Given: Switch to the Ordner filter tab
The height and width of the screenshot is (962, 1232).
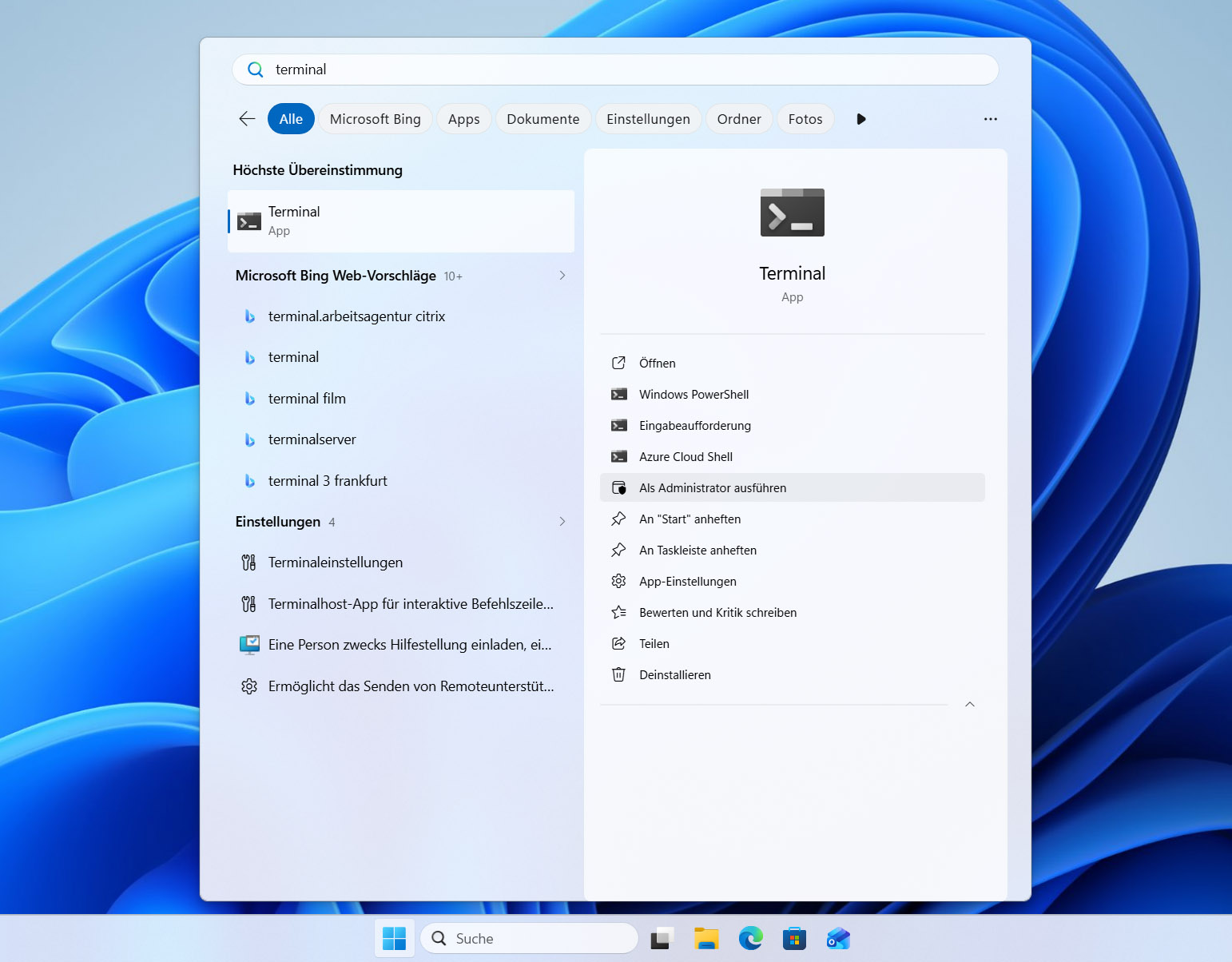Looking at the screenshot, I should tap(739, 119).
